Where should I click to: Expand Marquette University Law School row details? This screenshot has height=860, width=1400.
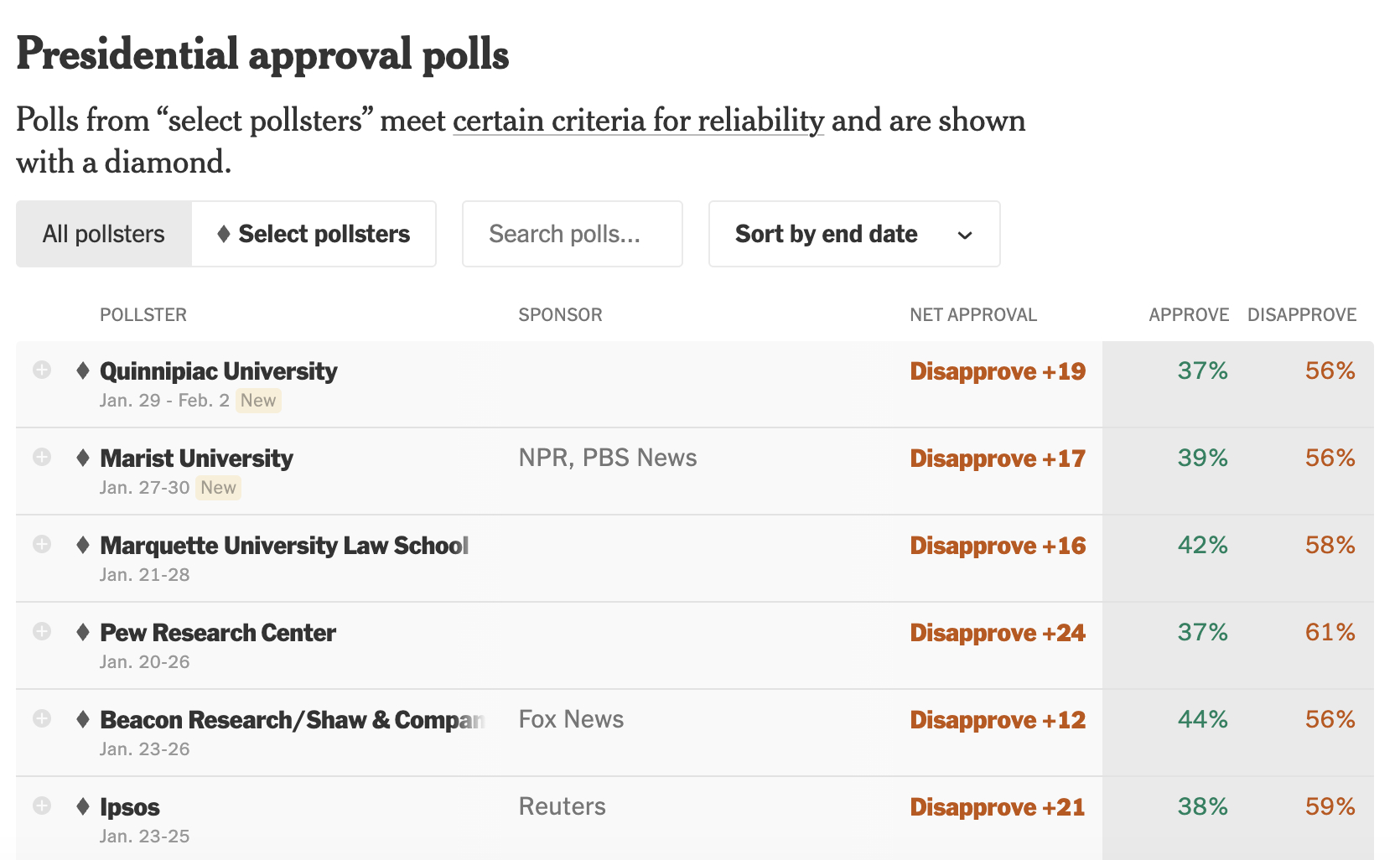[42, 544]
